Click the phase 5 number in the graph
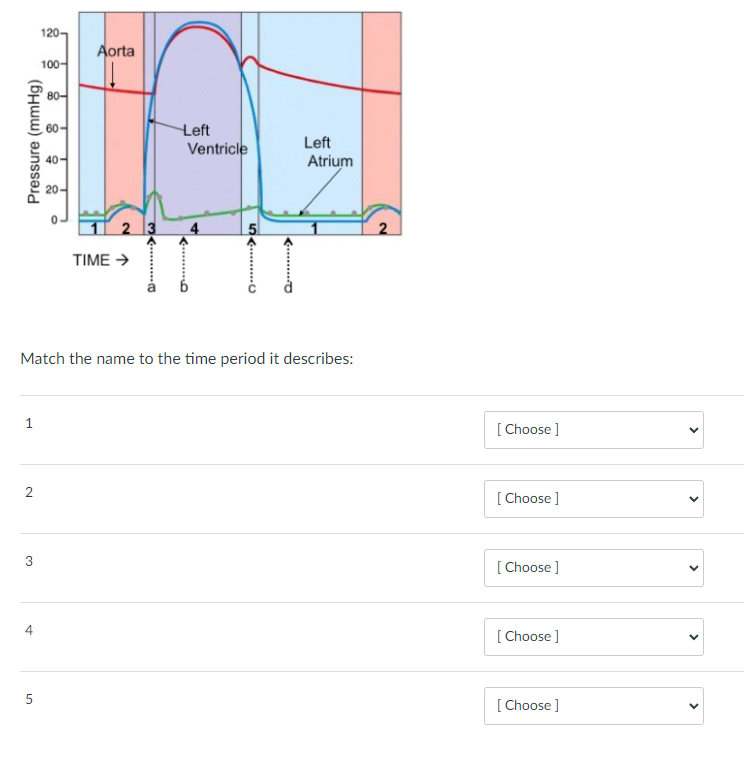 (x=252, y=229)
